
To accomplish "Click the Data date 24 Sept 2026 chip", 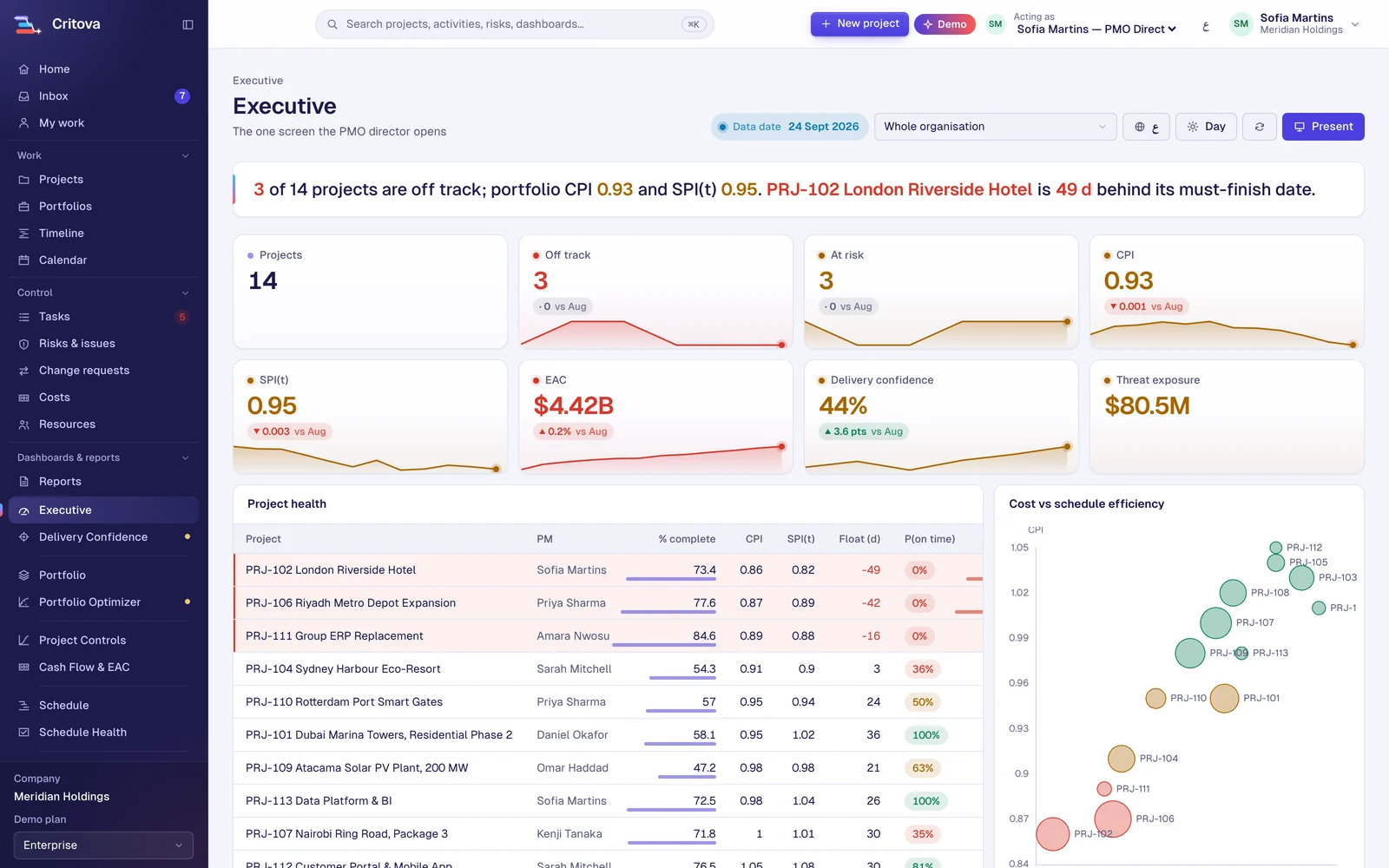I will tap(789, 127).
